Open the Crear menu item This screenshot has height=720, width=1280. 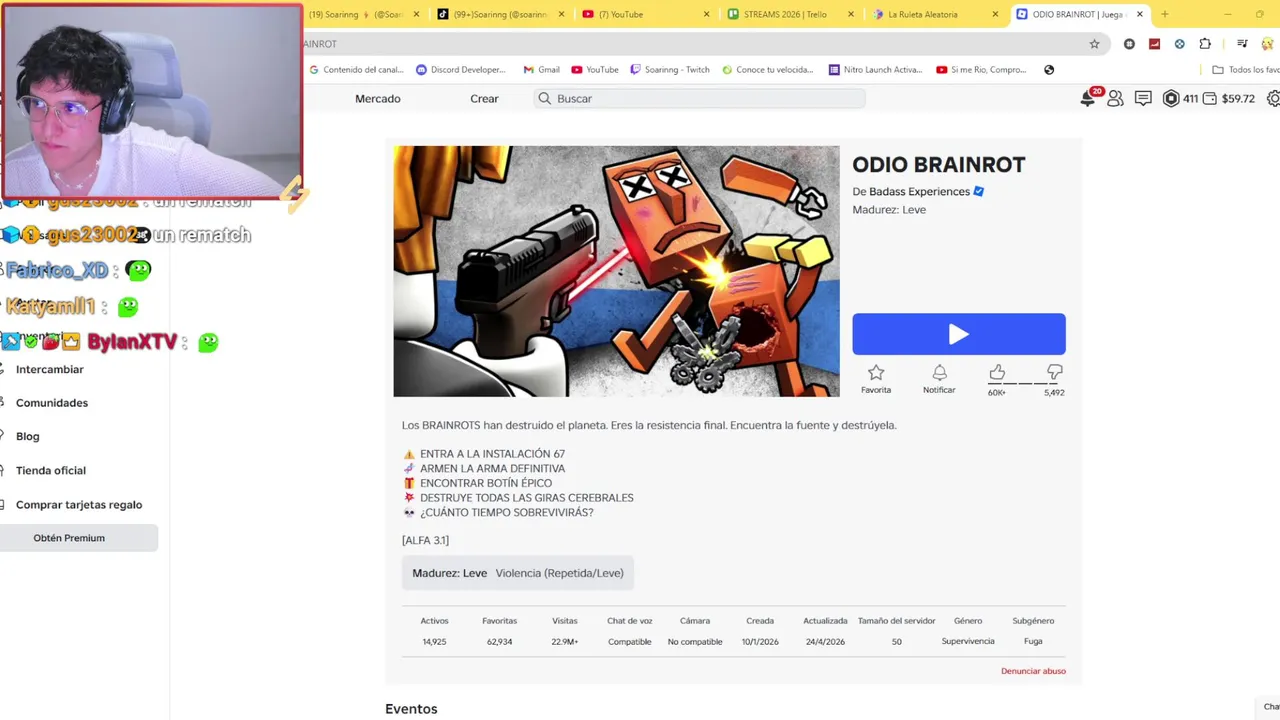click(x=484, y=98)
